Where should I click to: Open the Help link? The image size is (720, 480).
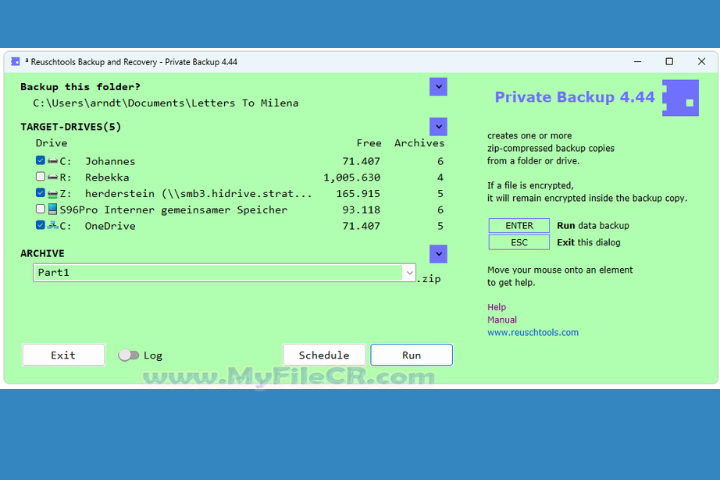pos(497,307)
